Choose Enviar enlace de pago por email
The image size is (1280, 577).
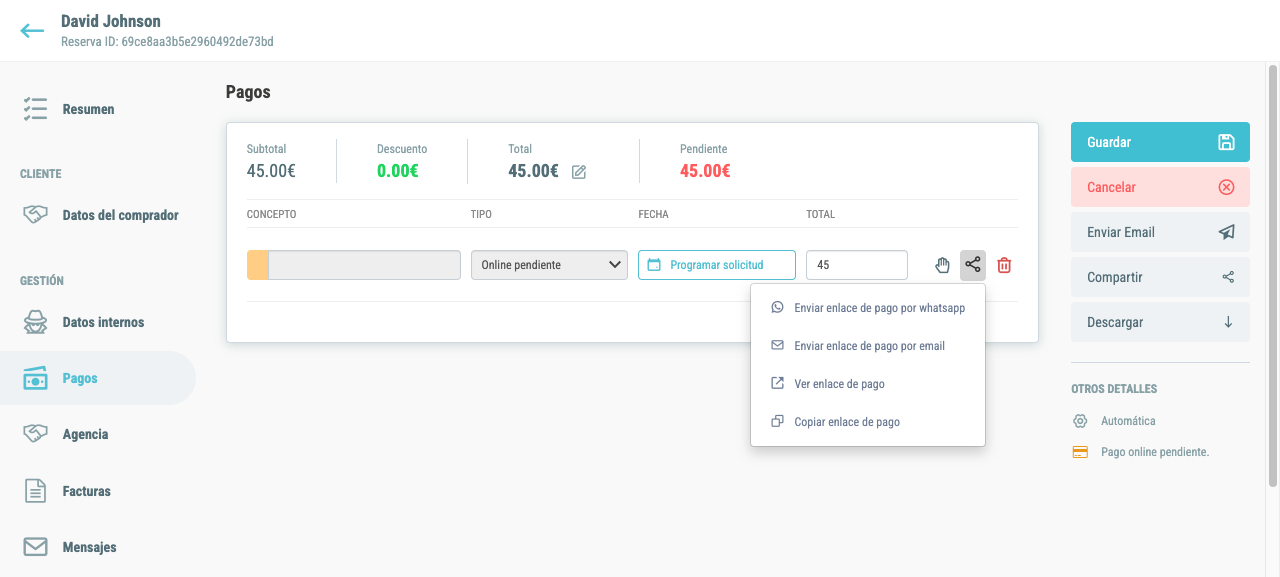(x=868, y=346)
